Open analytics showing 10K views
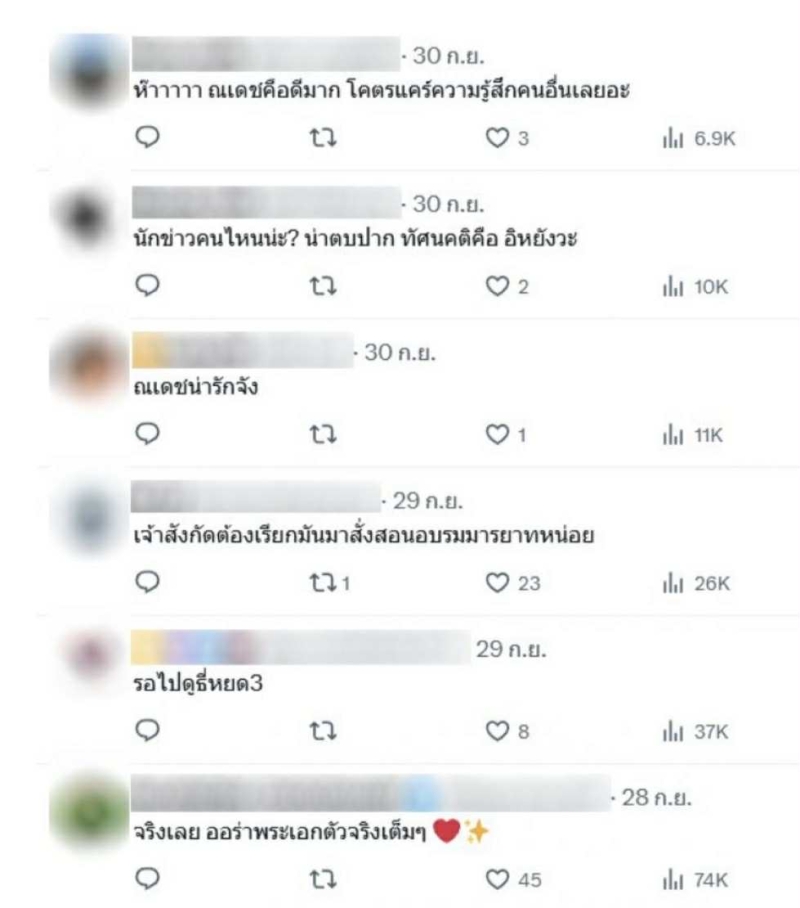This screenshot has height=908, width=800. point(695,287)
